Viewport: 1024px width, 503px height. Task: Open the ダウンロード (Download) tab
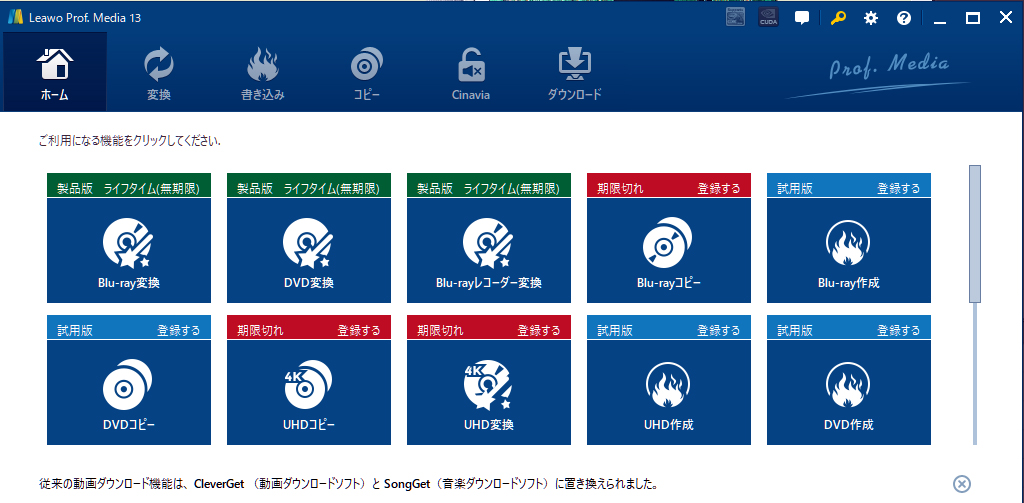575,72
